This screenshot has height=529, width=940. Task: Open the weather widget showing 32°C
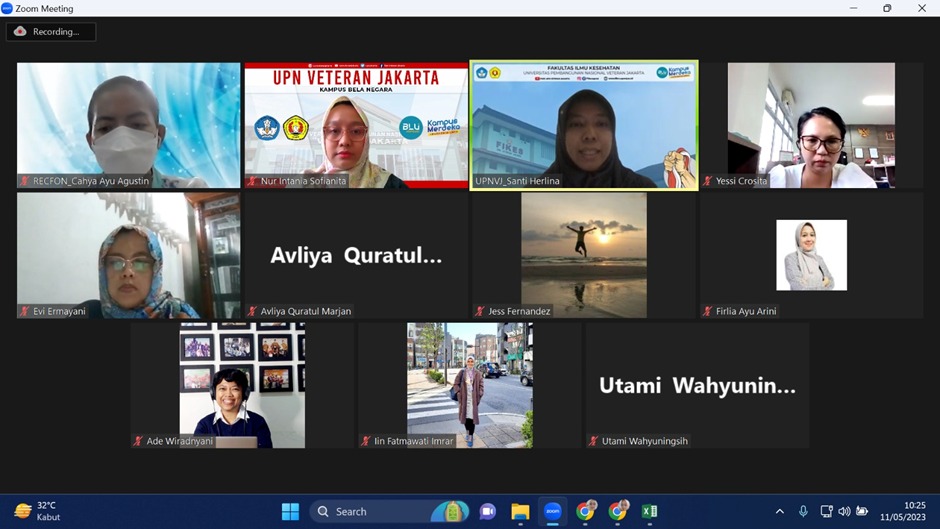tap(38, 512)
